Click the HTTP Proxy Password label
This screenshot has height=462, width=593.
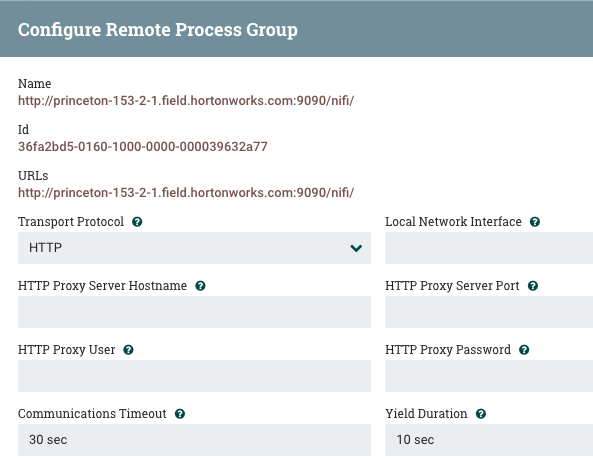pyautogui.click(x=448, y=350)
